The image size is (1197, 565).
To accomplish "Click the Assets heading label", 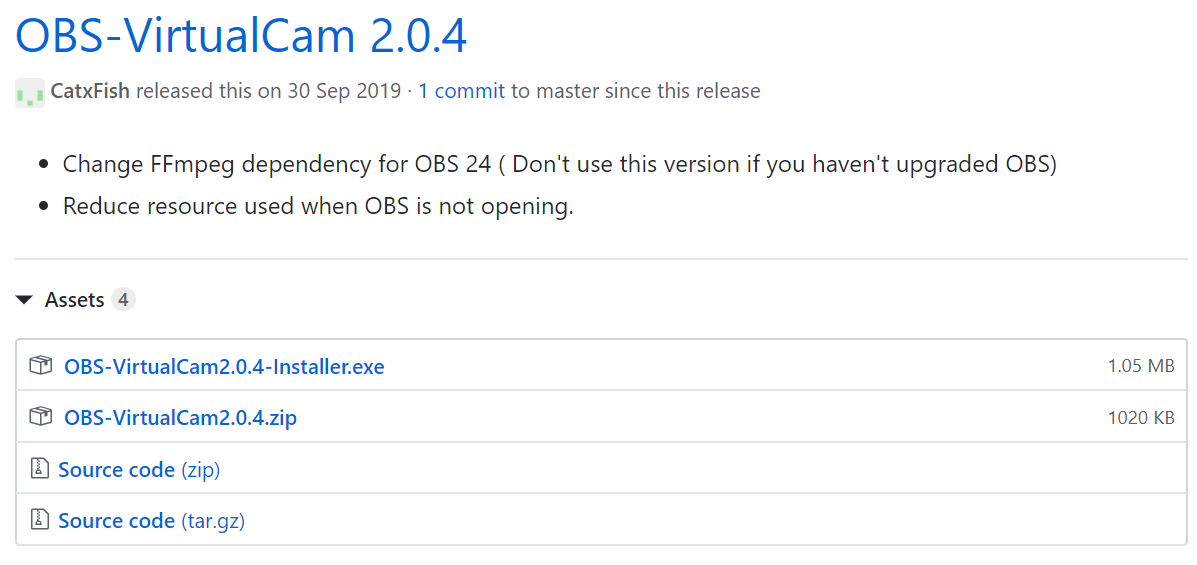I will click(74, 300).
